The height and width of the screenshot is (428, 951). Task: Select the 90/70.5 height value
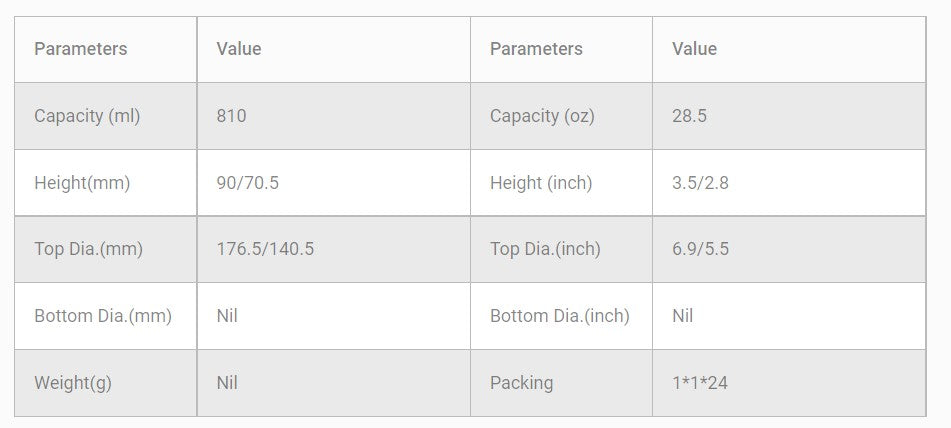(x=248, y=183)
